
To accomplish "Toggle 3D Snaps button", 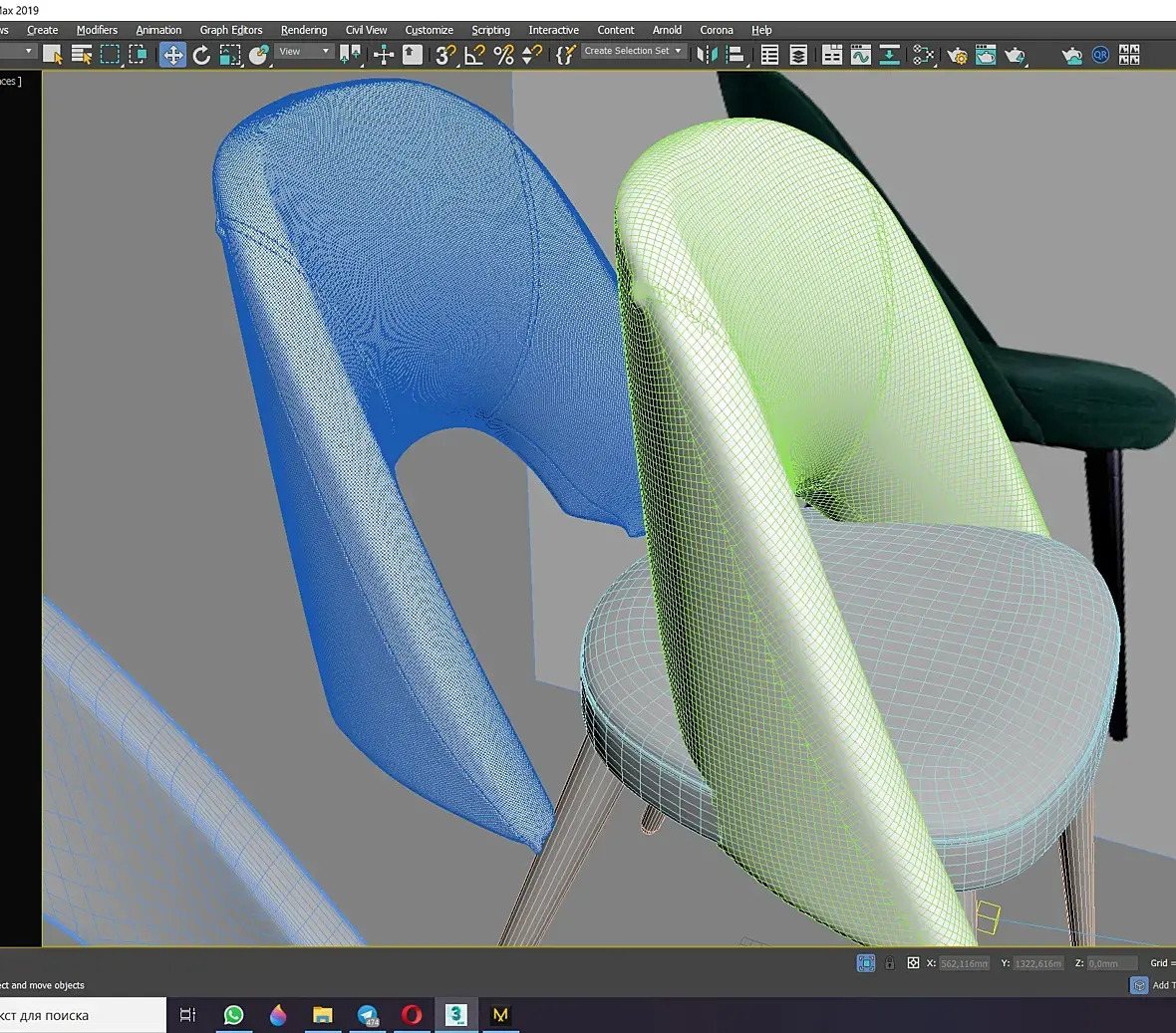I will click(x=444, y=55).
